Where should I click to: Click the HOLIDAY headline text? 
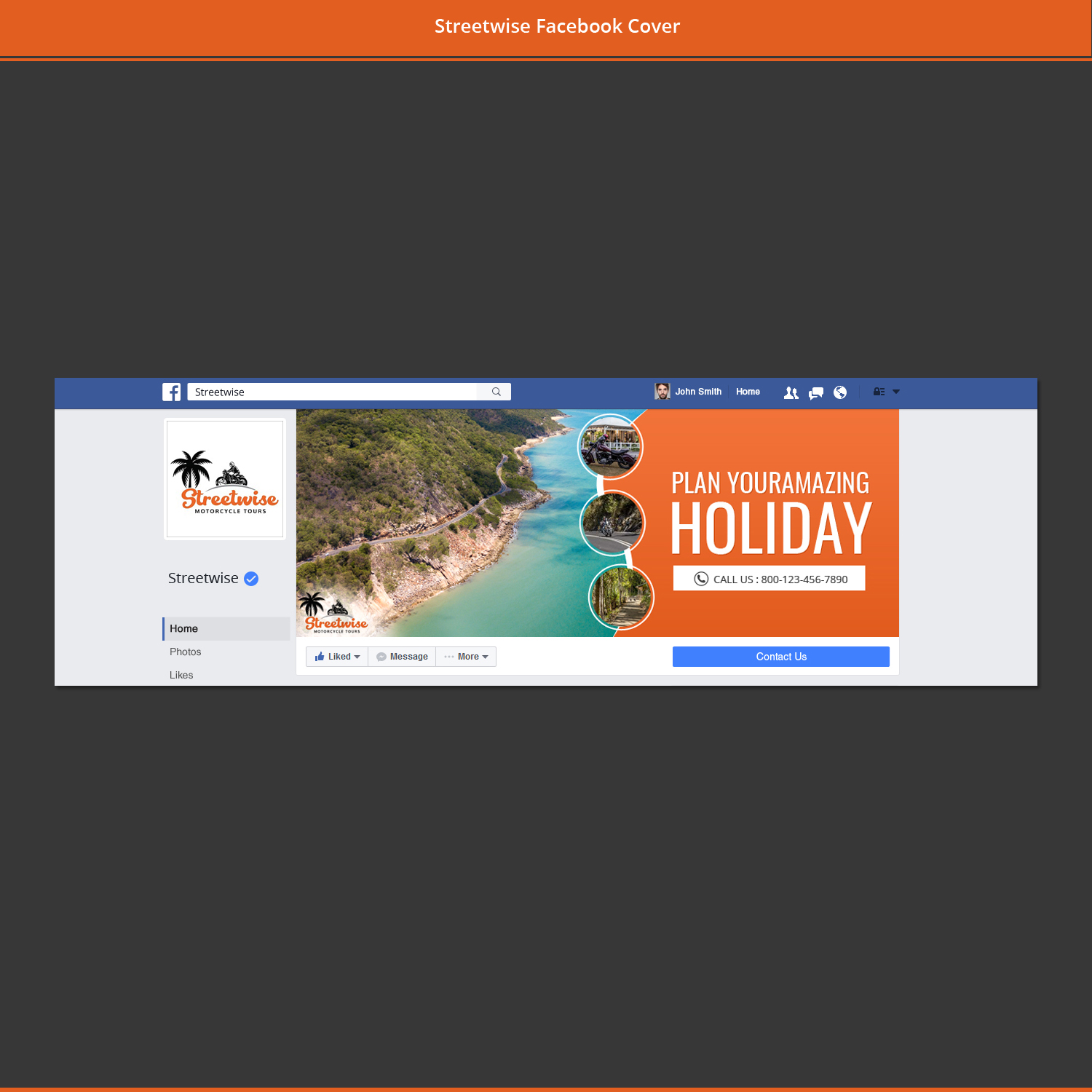771,529
